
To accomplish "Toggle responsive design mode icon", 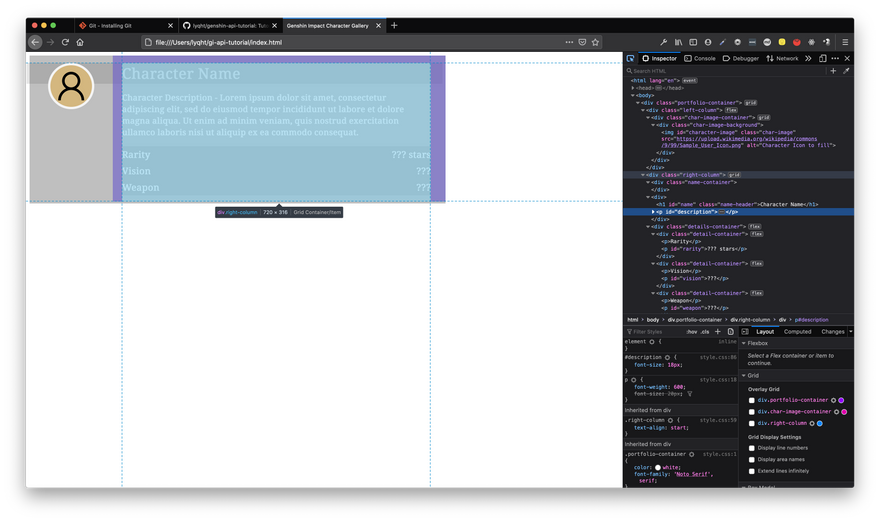I will 822,59.
